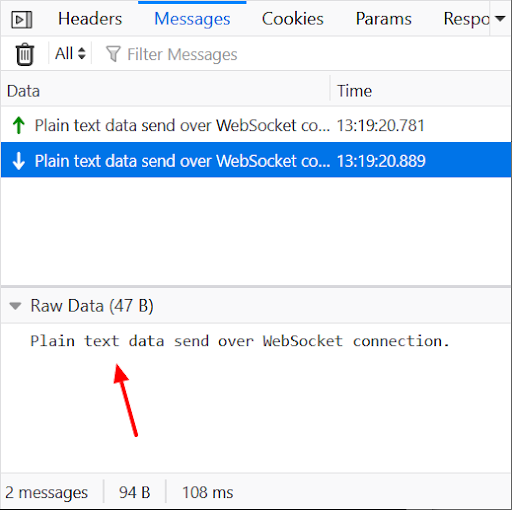512x510 pixels.
Task: Click the filter funnel icon
Action: [x=113, y=54]
